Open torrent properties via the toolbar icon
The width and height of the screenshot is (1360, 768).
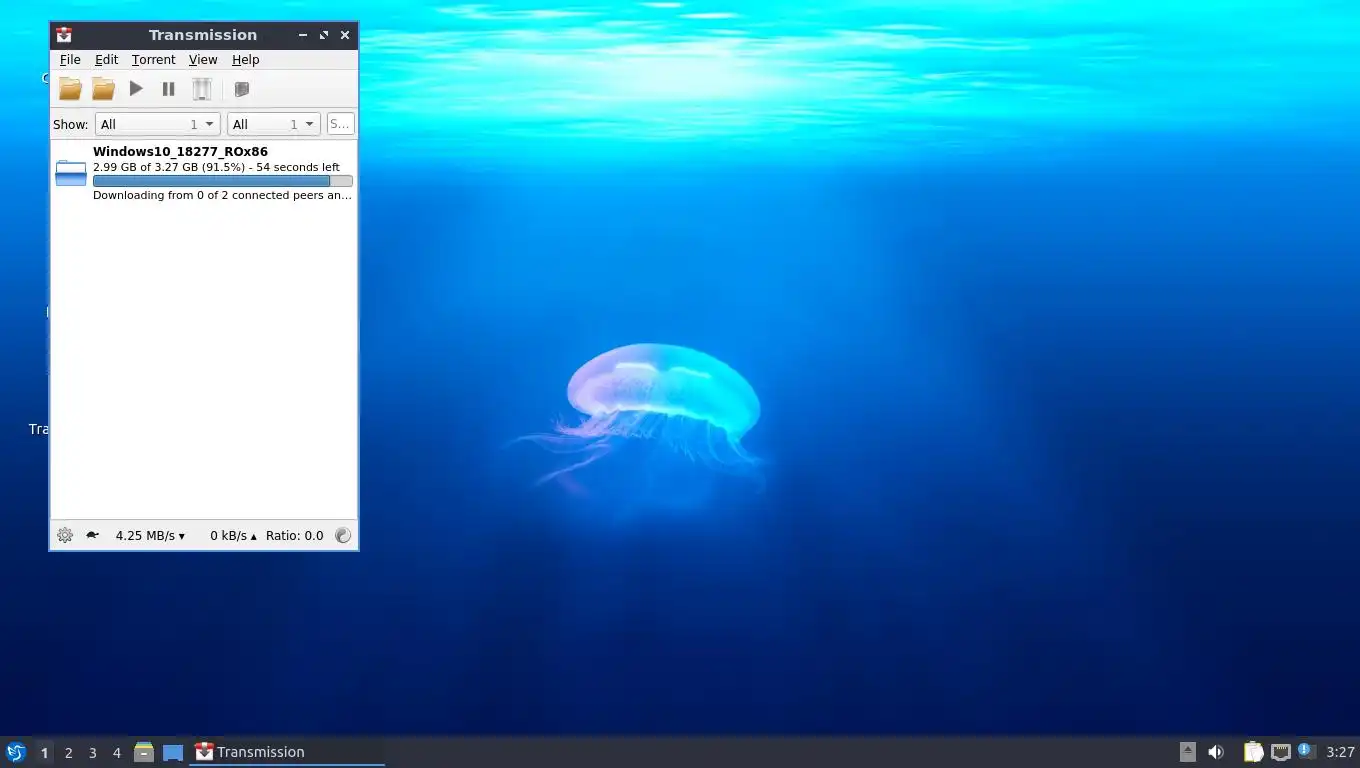pyautogui.click(x=241, y=89)
